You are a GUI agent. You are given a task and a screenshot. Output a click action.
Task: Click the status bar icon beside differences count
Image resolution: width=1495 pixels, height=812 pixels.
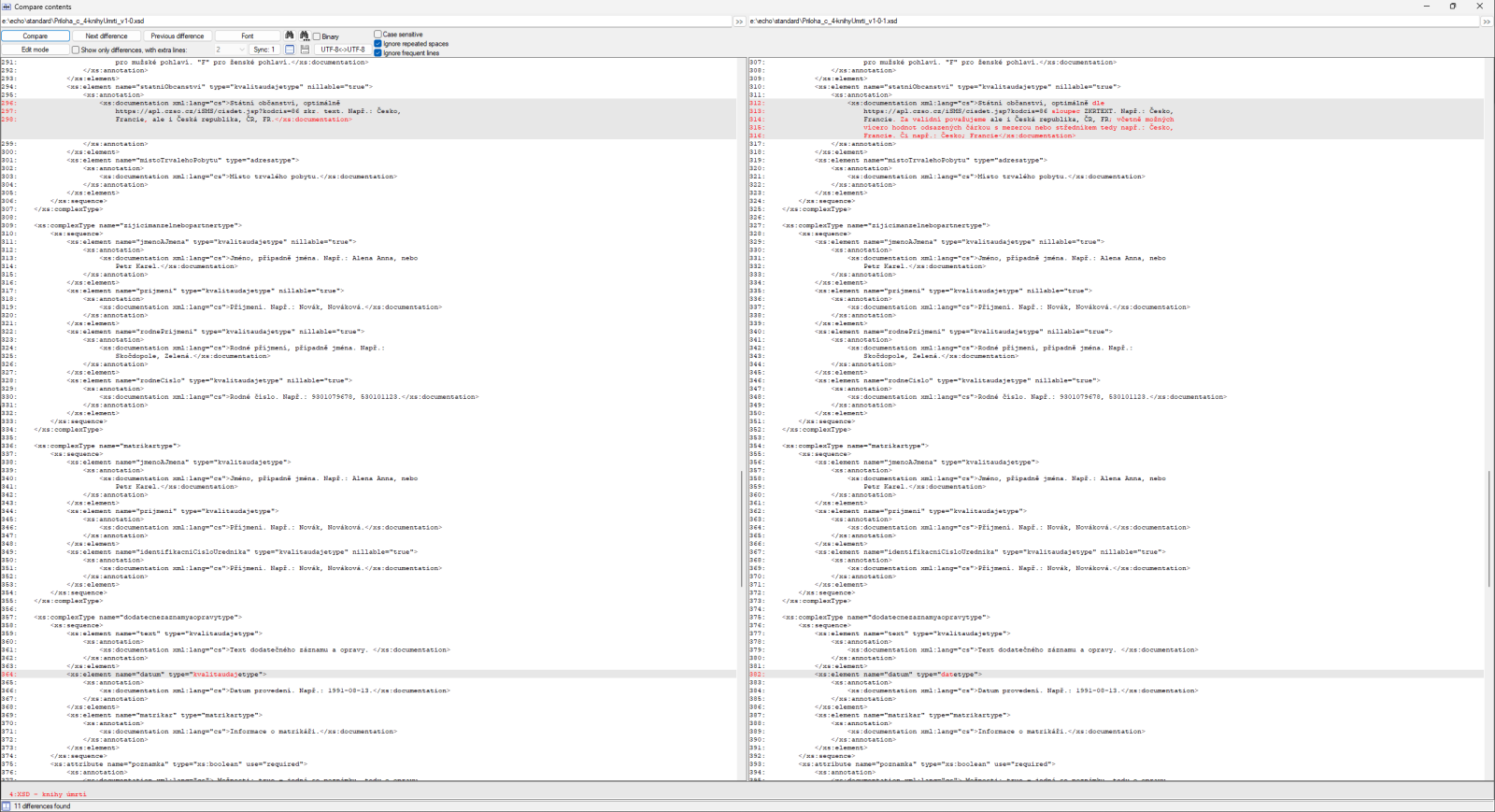click(6, 806)
